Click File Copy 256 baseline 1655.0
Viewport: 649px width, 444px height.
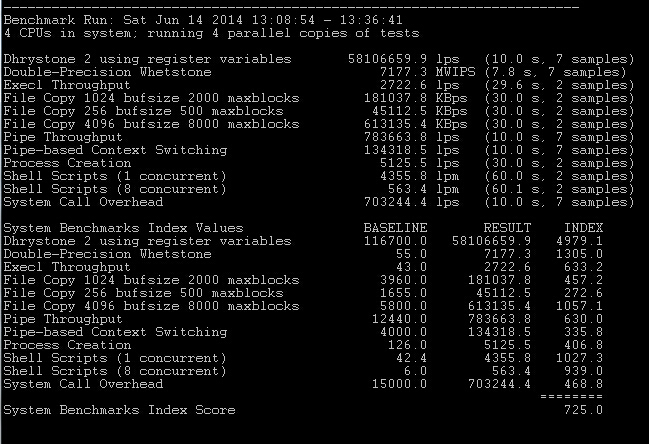(404, 293)
